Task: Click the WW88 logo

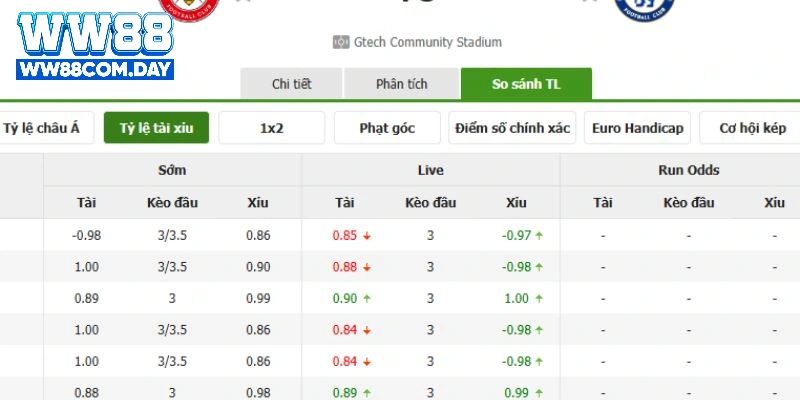Action: point(94,35)
